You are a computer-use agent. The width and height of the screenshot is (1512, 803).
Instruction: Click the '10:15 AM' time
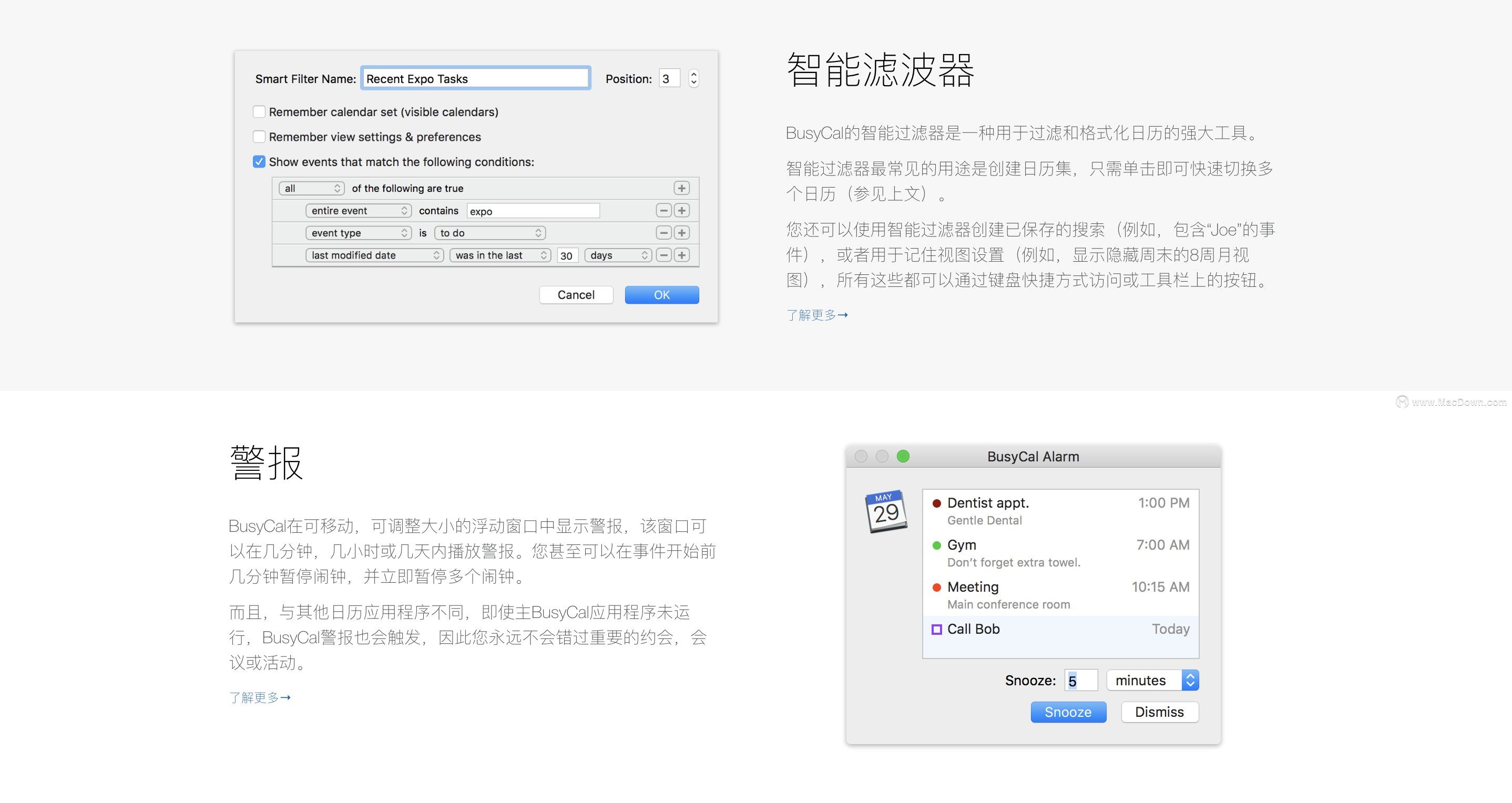(x=1160, y=587)
